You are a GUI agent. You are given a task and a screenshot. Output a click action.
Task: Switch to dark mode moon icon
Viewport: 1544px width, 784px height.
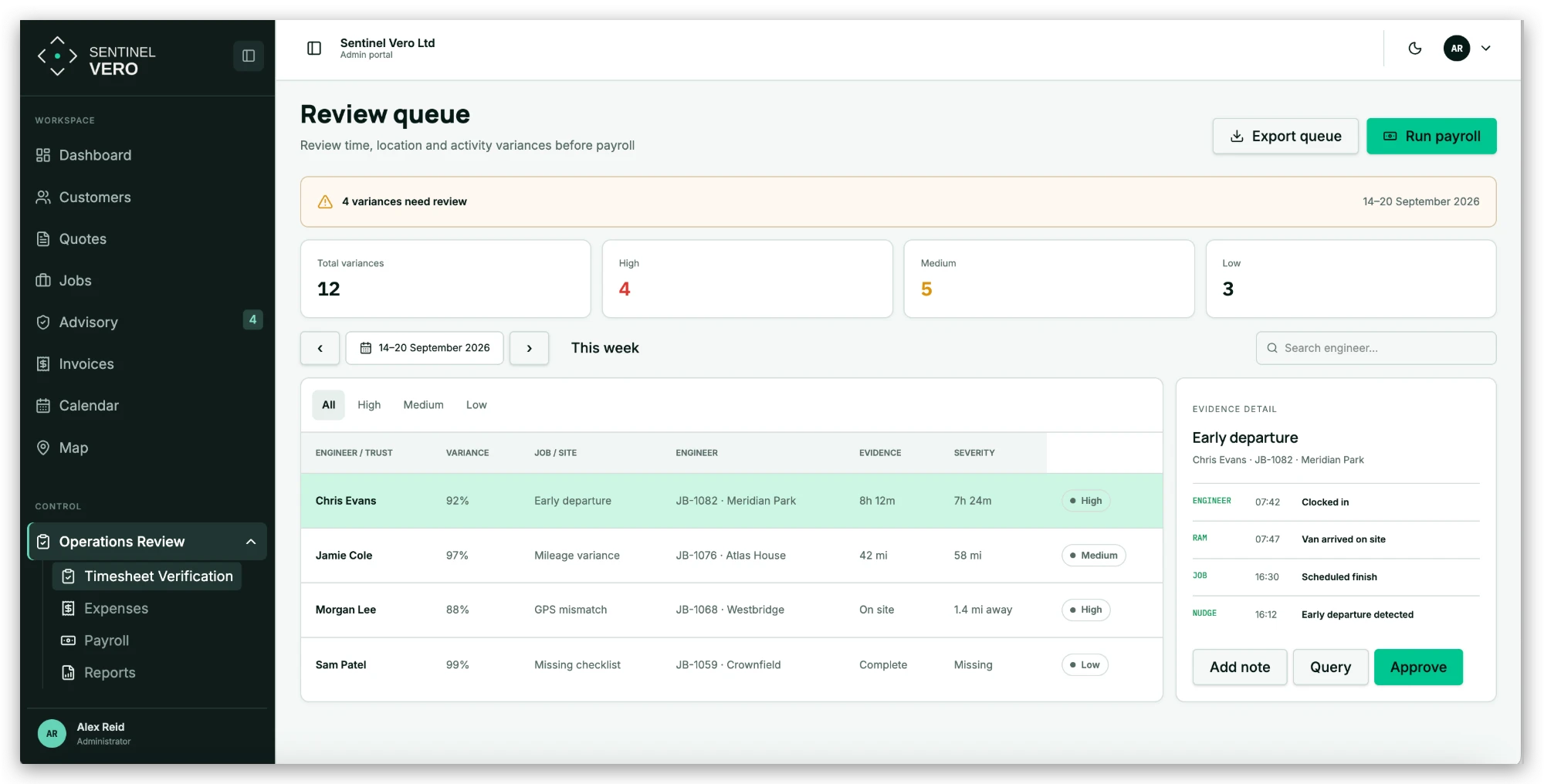[1414, 48]
